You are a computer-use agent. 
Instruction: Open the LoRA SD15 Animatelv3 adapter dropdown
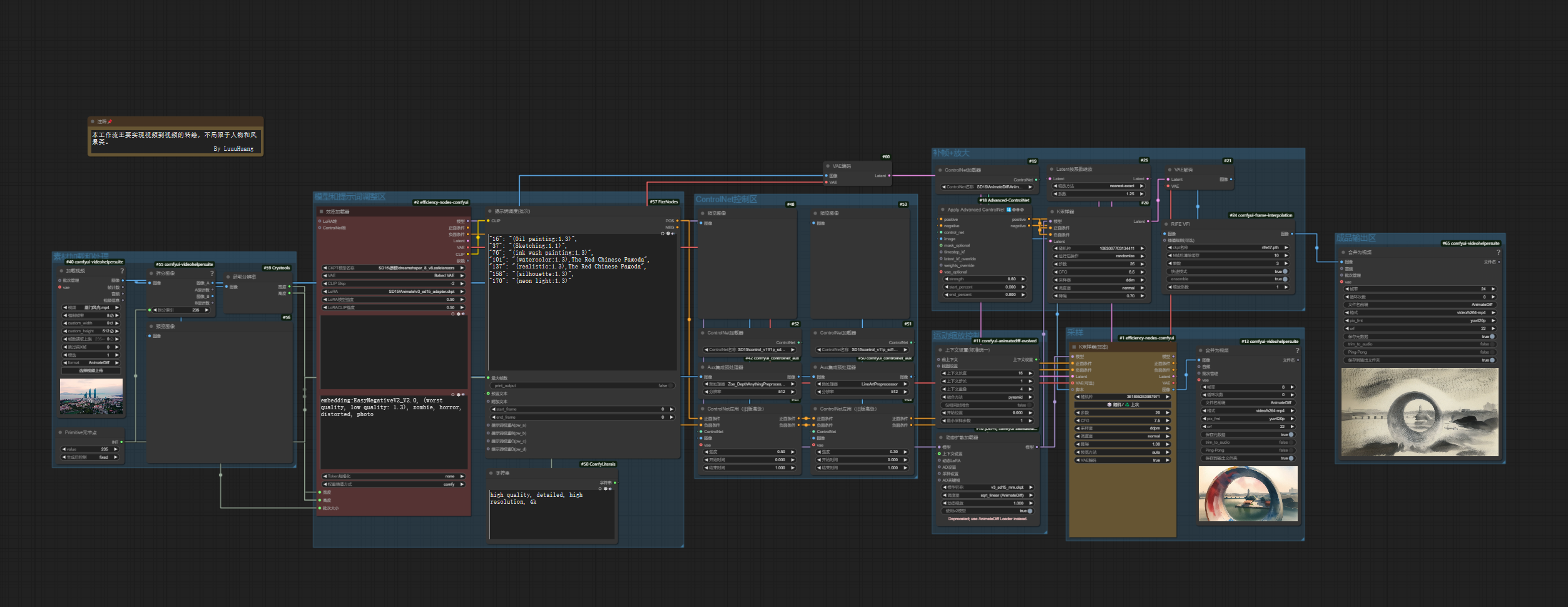[x=394, y=292]
